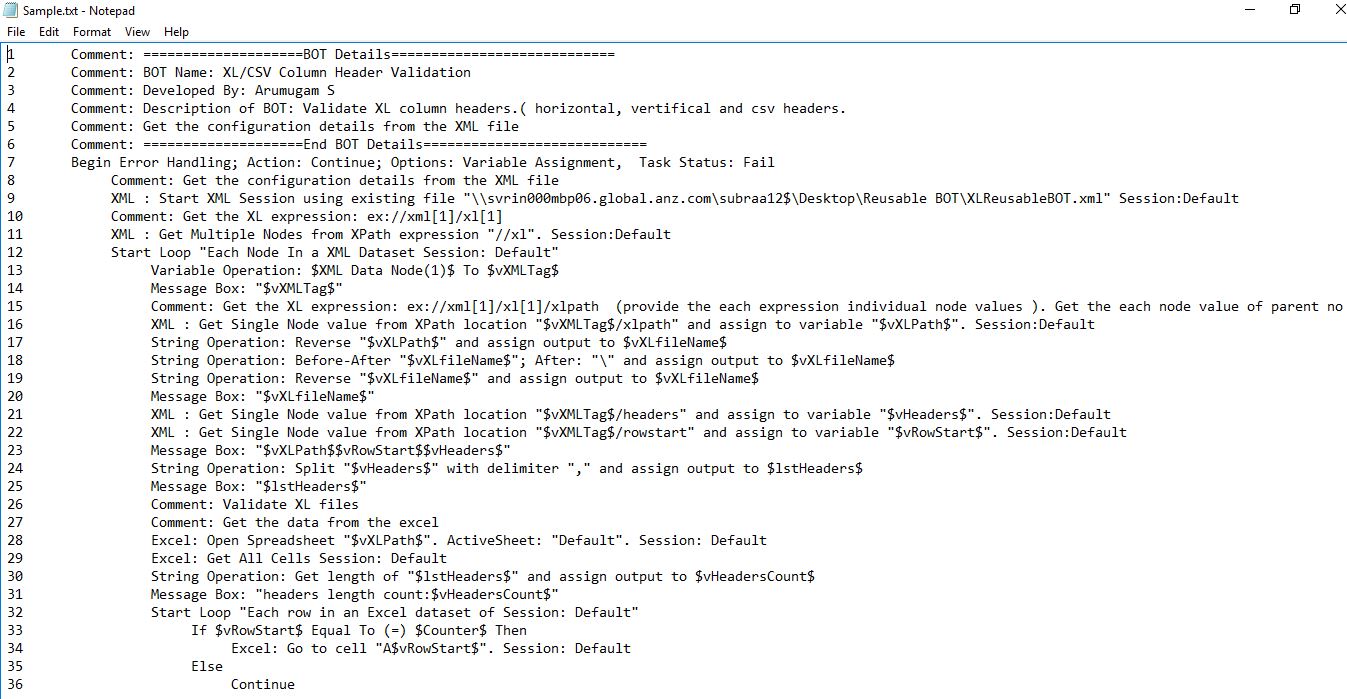This screenshot has height=699, width=1347.
Task: Restore down the Notepad window
Action: [1295, 10]
